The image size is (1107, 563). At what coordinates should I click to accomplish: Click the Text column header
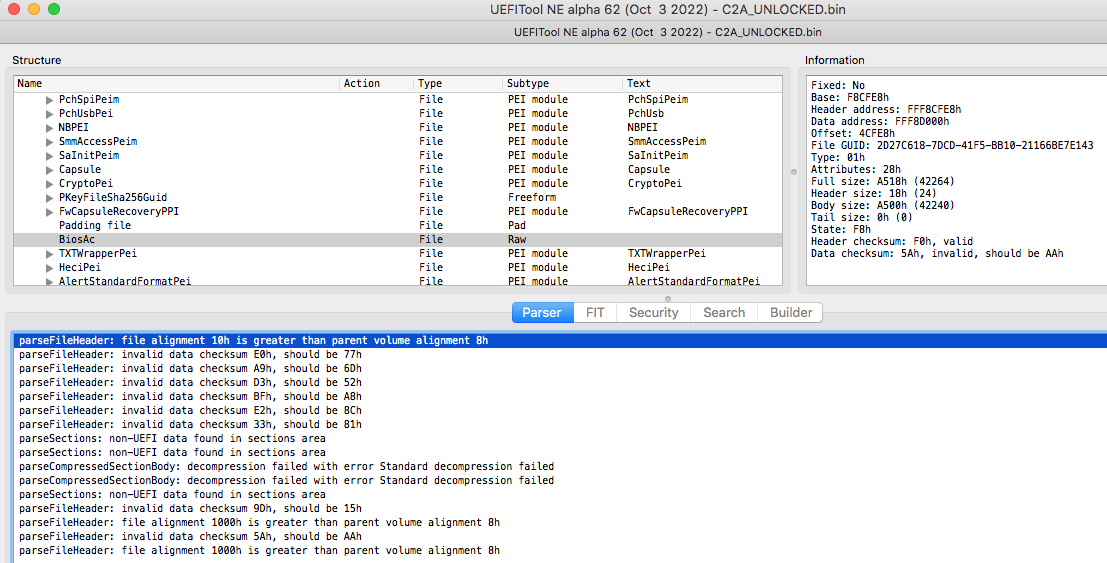(x=702, y=83)
